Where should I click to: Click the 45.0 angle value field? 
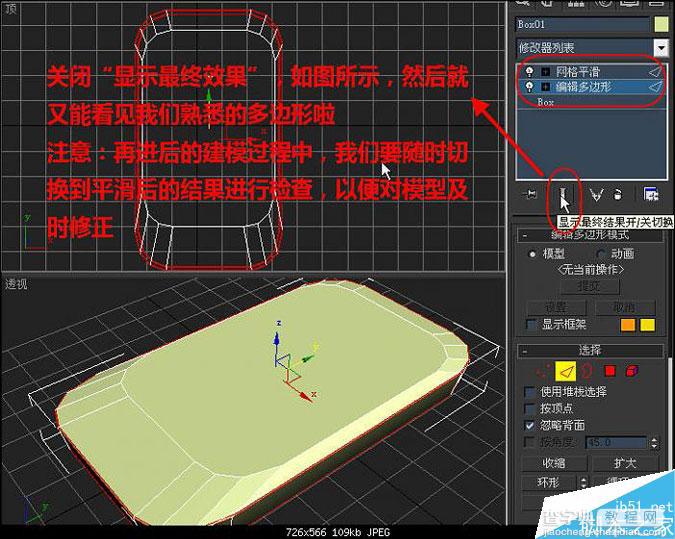click(616, 443)
